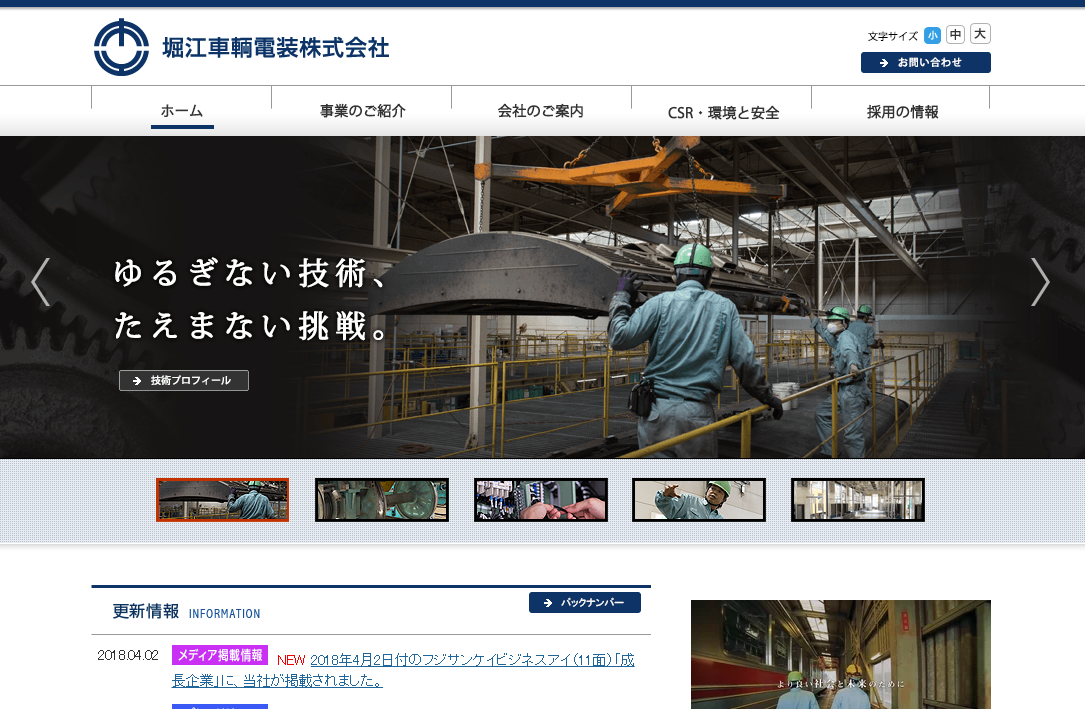This screenshot has width=1085, height=709.
Task: Open the ホーム navigation tab
Action: click(182, 111)
